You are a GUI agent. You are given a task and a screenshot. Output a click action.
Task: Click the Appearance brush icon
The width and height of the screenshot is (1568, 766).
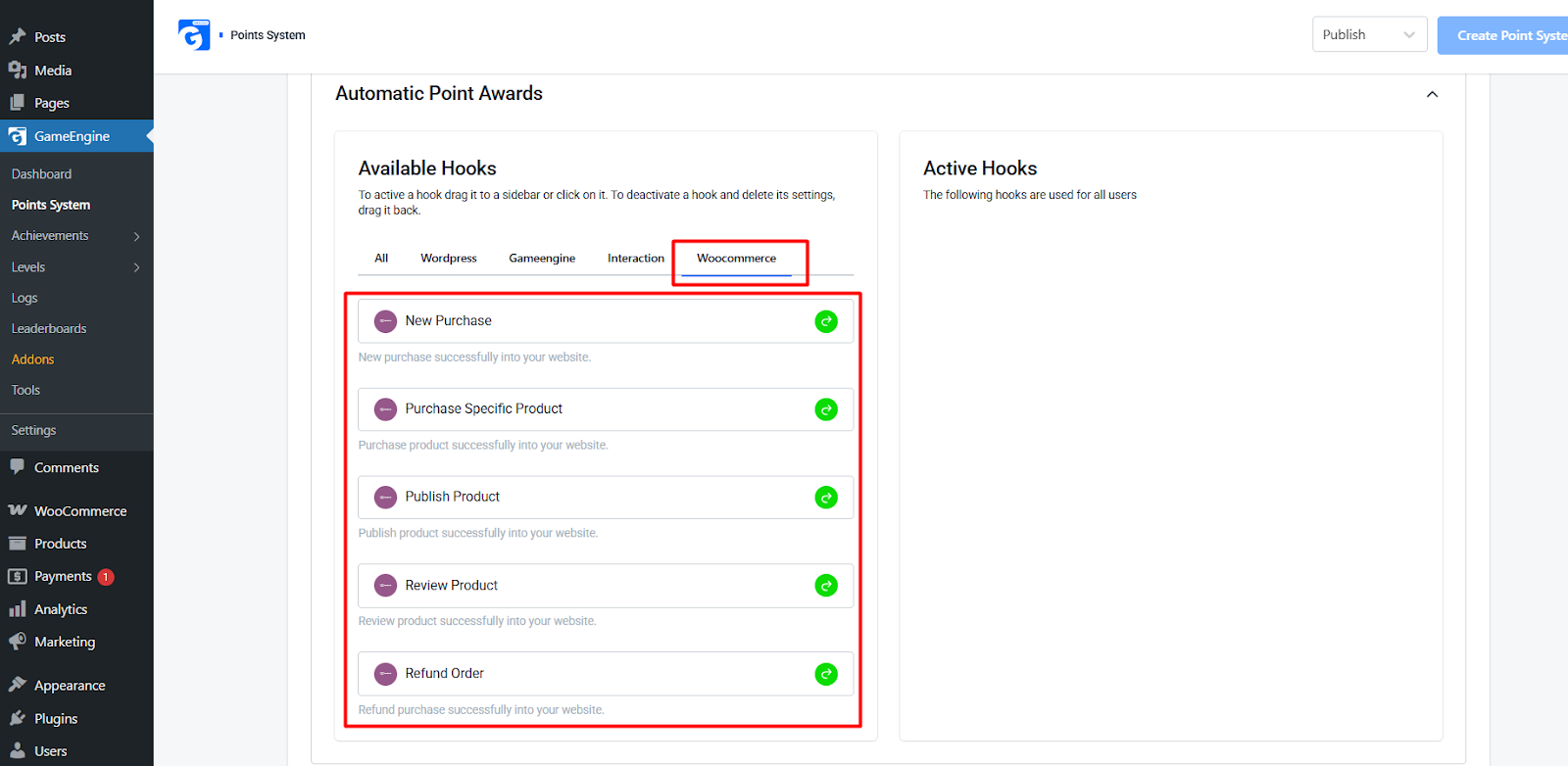(x=18, y=685)
